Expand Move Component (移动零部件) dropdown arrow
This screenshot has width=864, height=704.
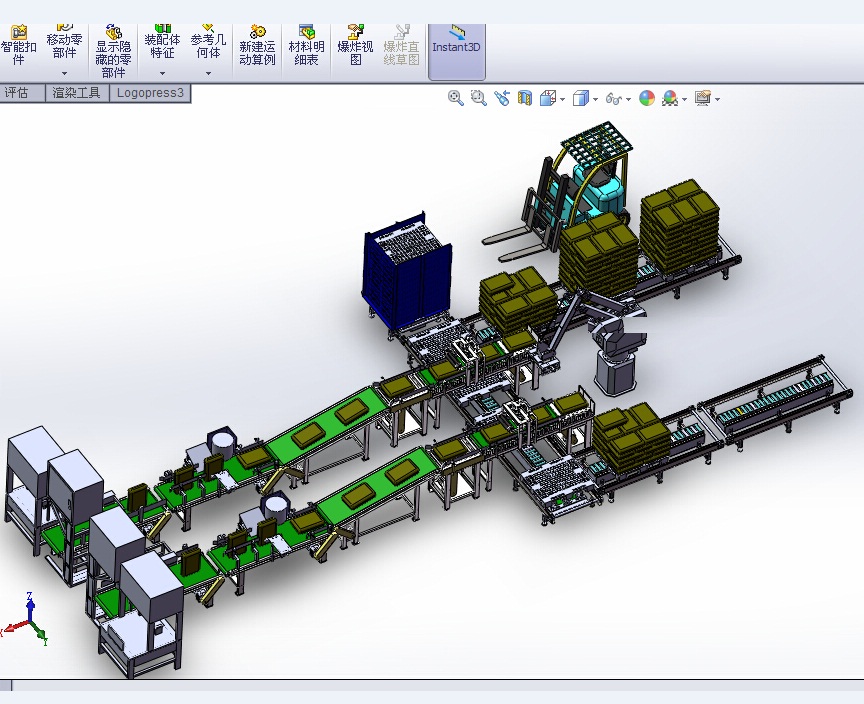64,73
